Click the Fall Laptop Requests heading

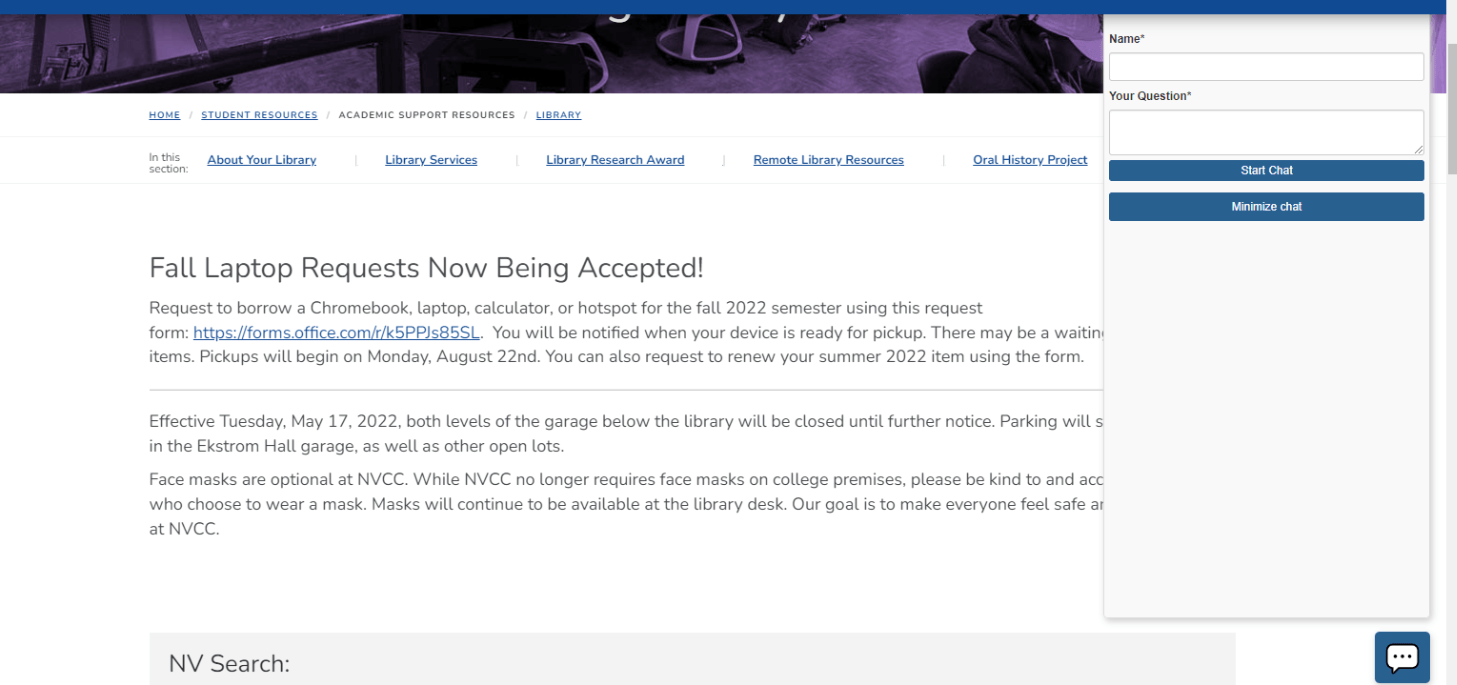(426, 268)
